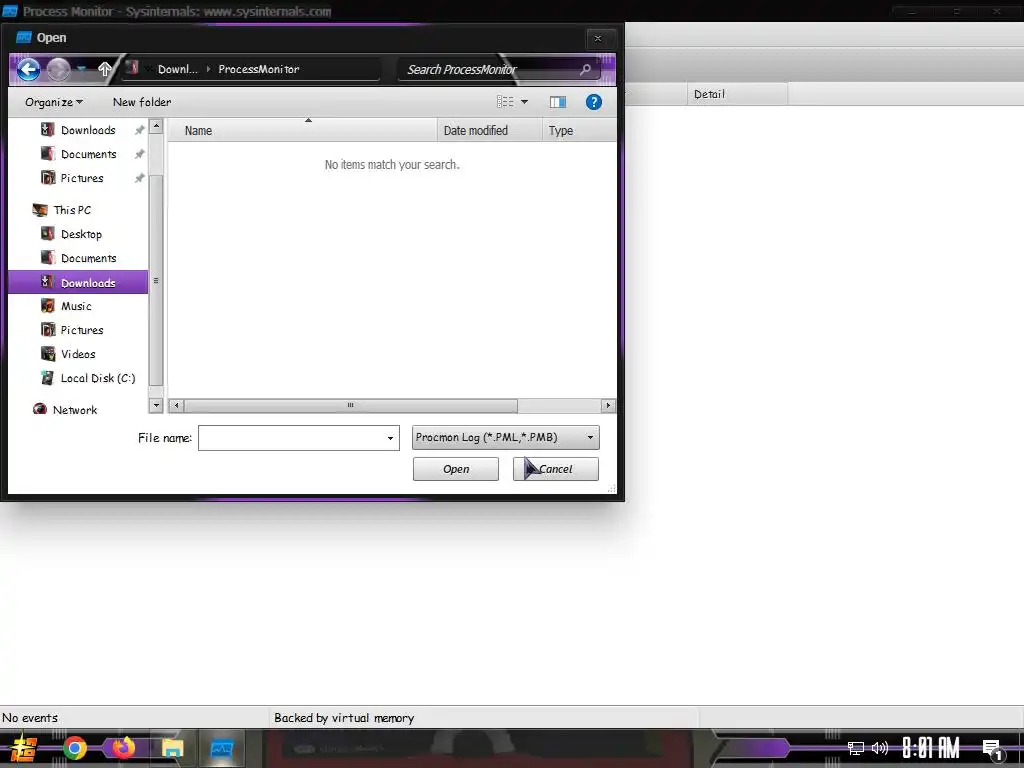Select pinned Pictures in quick access
This screenshot has width=1024, height=768.
click(82, 178)
